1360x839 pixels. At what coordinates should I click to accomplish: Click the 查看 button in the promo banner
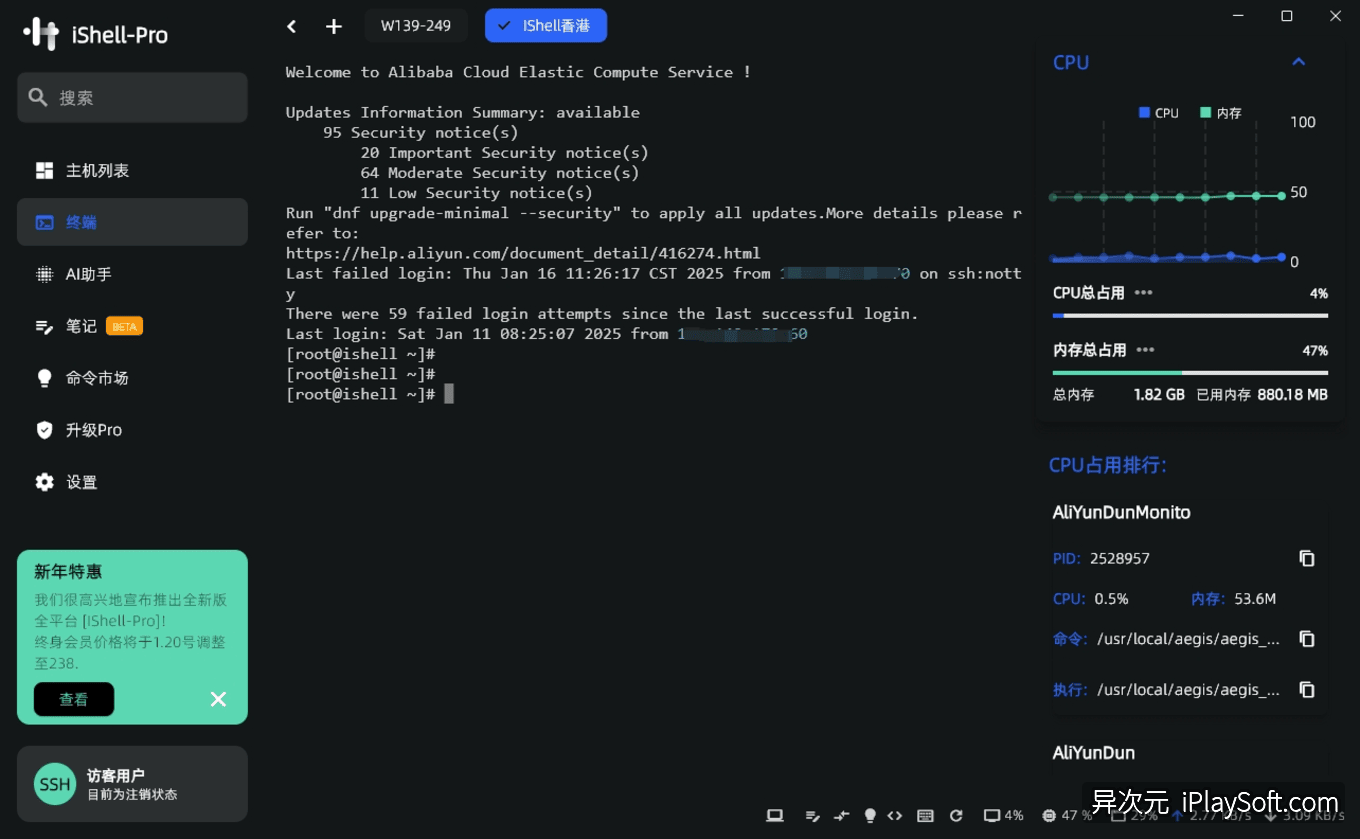point(73,699)
